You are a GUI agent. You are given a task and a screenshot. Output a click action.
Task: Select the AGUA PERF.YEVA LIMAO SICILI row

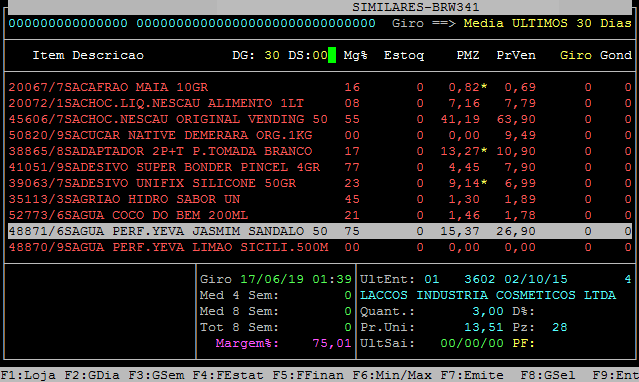click(x=320, y=247)
